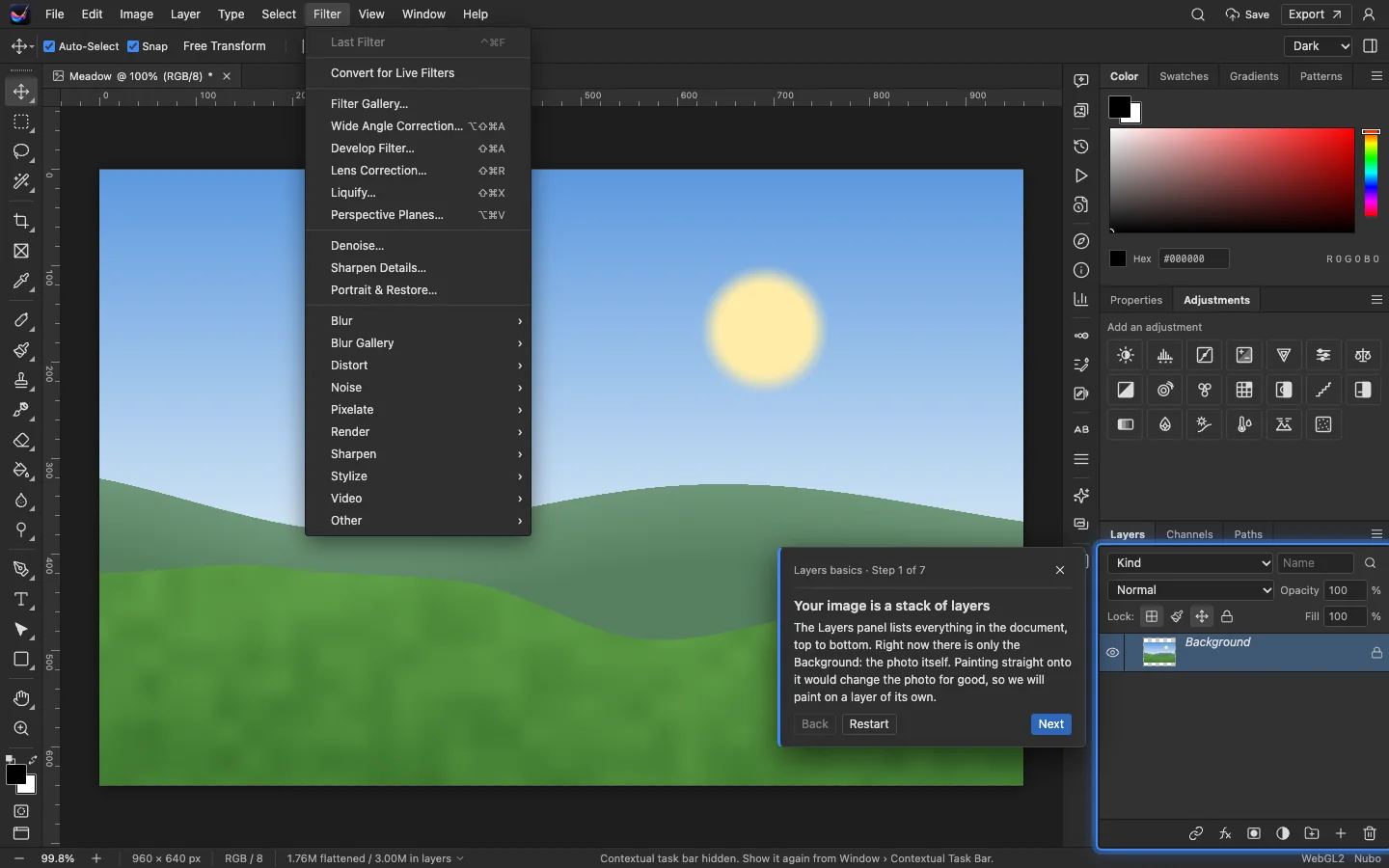Add a Levels adjustment
Image resolution: width=1389 pixels, height=868 pixels.
(x=1165, y=355)
